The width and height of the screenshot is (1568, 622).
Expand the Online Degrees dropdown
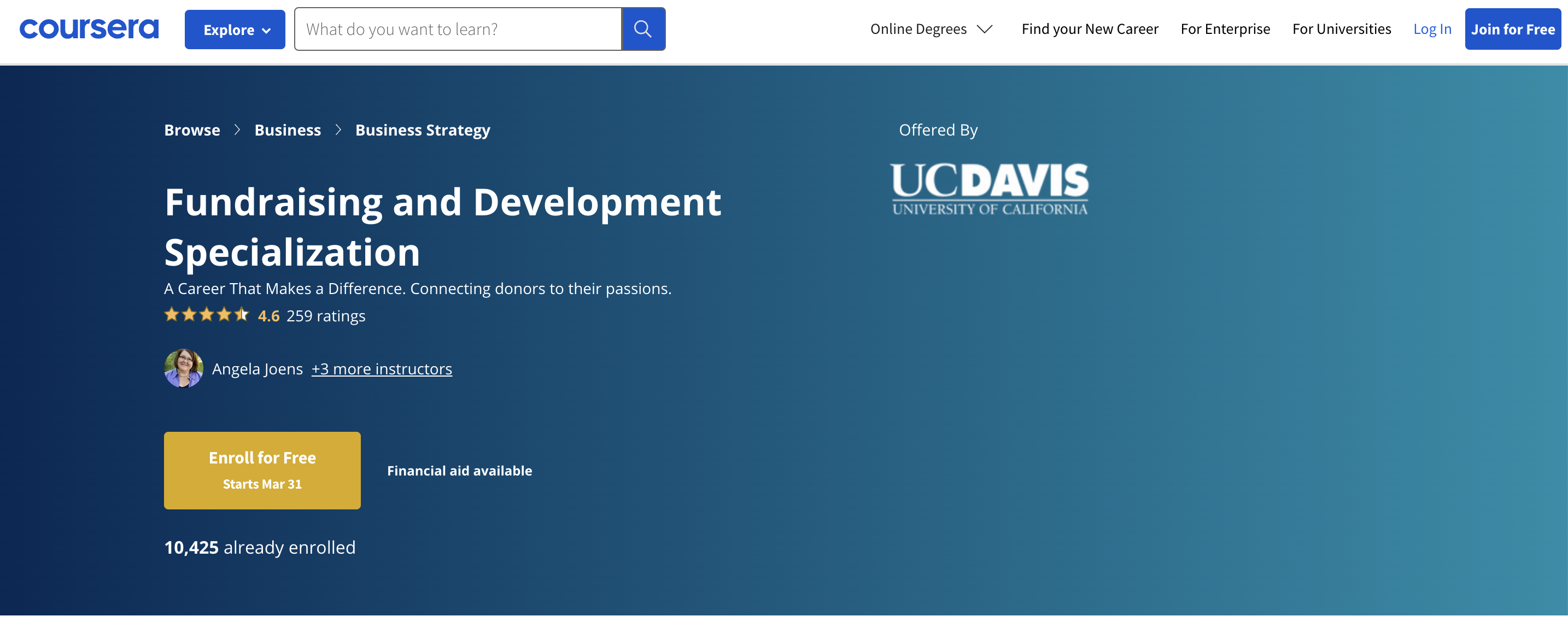918,28
